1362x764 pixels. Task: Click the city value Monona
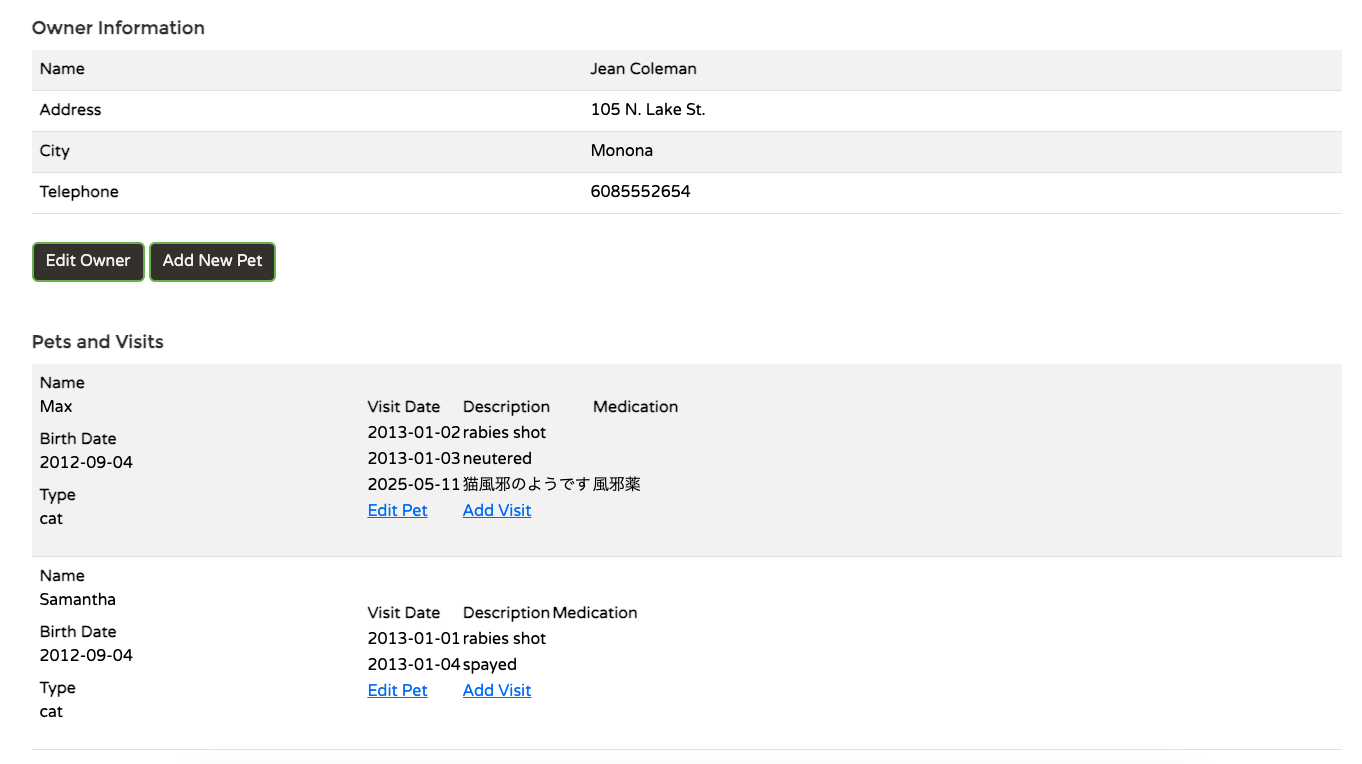click(622, 151)
